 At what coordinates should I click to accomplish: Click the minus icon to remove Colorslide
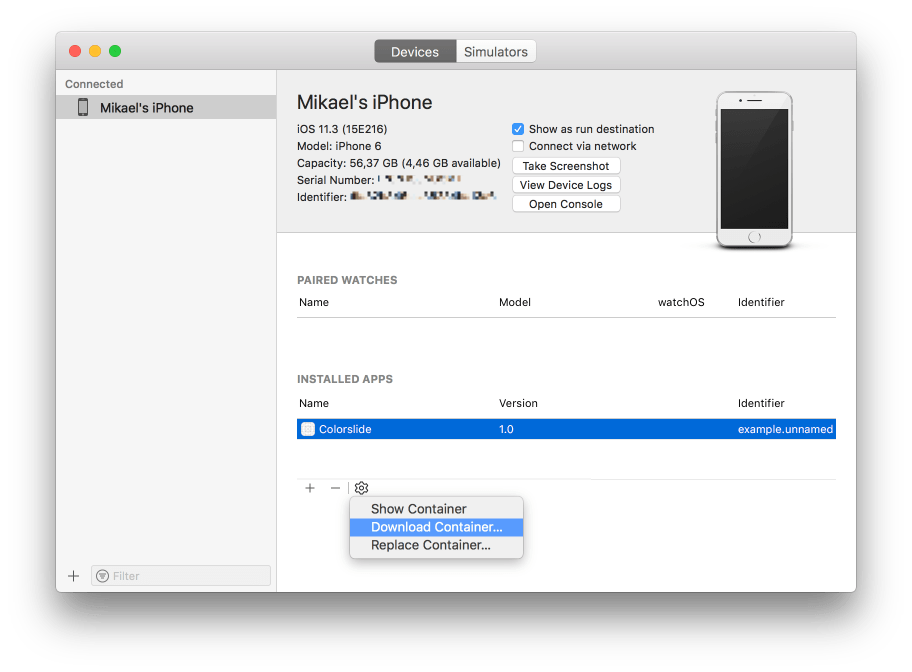335,488
